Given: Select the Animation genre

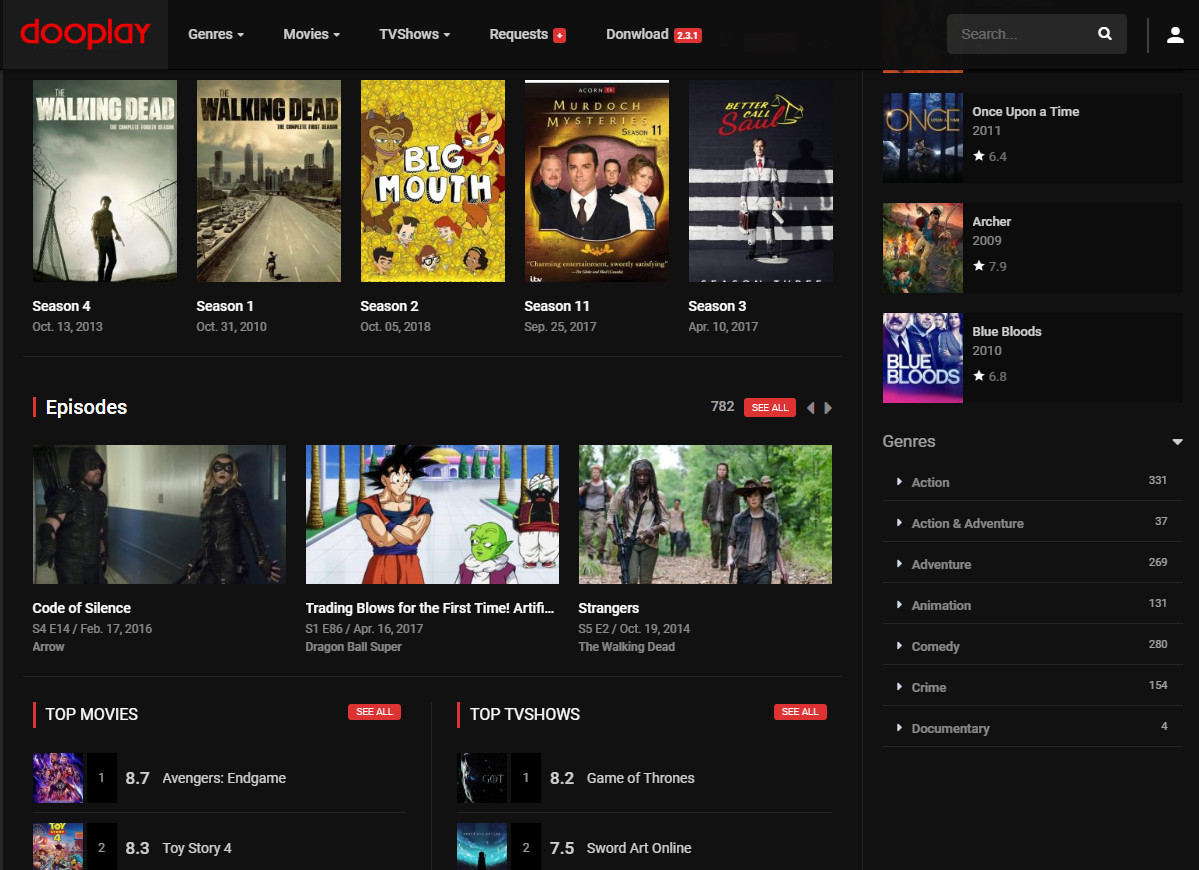Looking at the screenshot, I should click(x=940, y=605).
